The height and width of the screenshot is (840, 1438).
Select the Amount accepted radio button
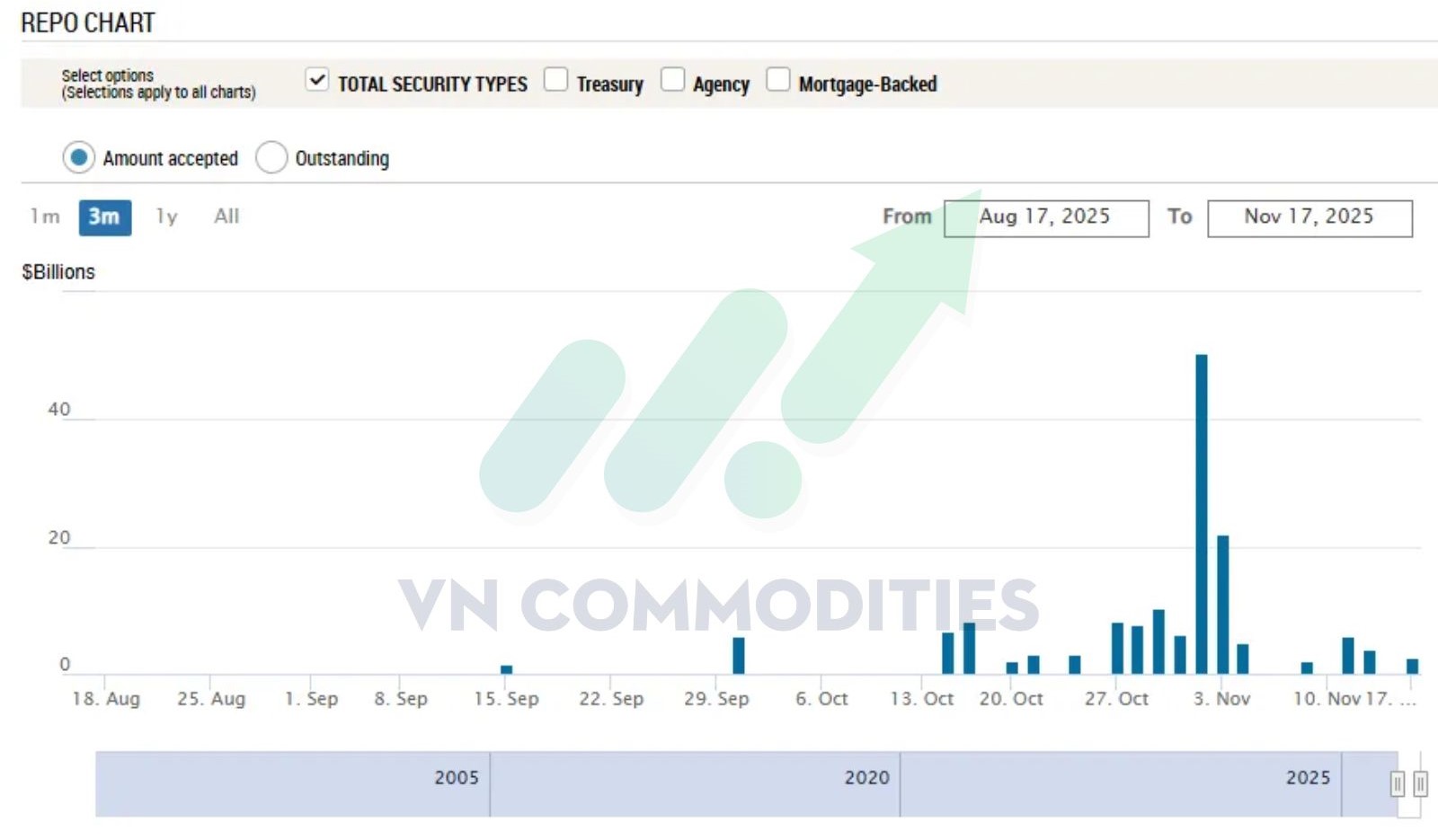(x=79, y=158)
